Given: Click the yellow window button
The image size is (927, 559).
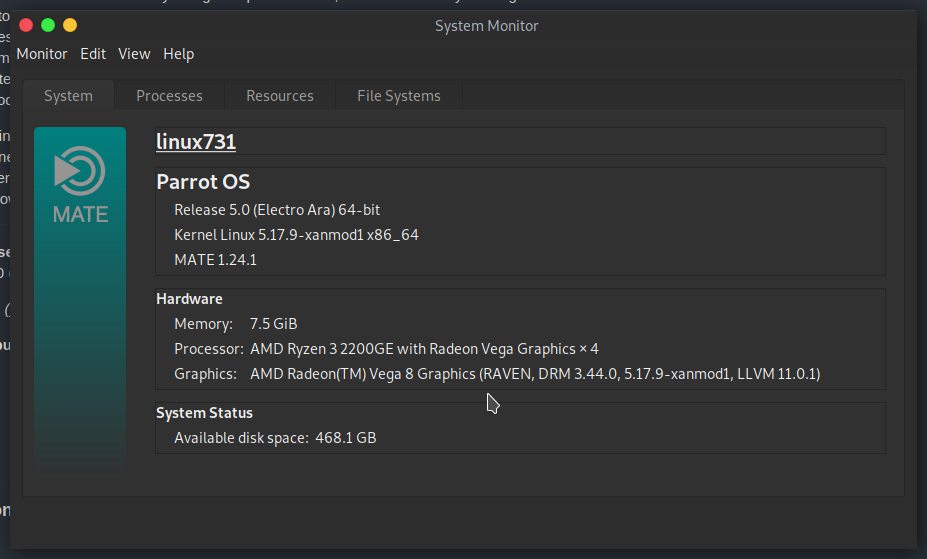Looking at the screenshot, I should click(x=70, y=25).
